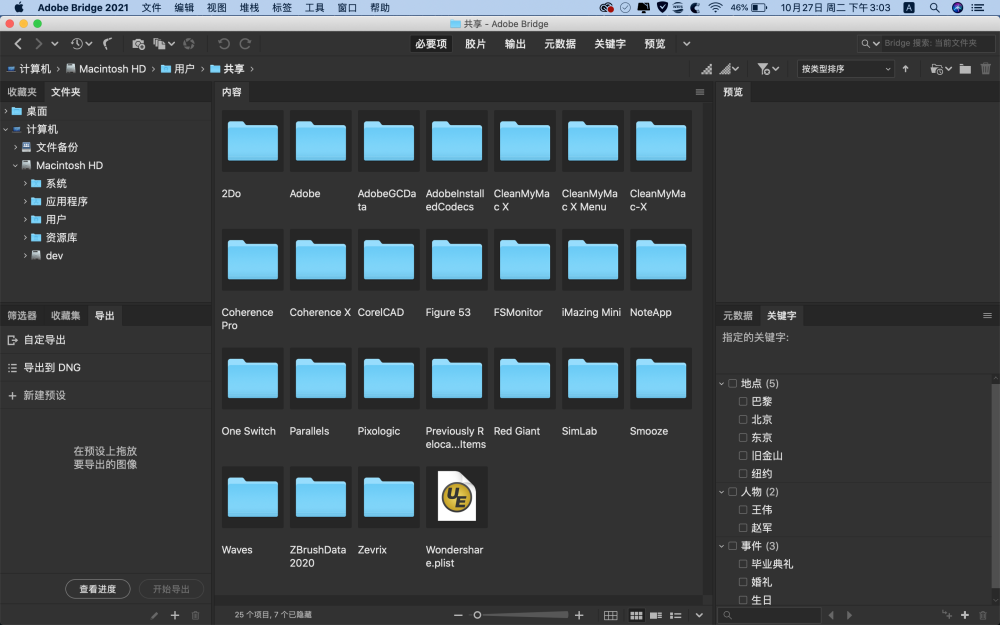
Task: Switch to the 元数据 workspace
Action: (559, 43)
